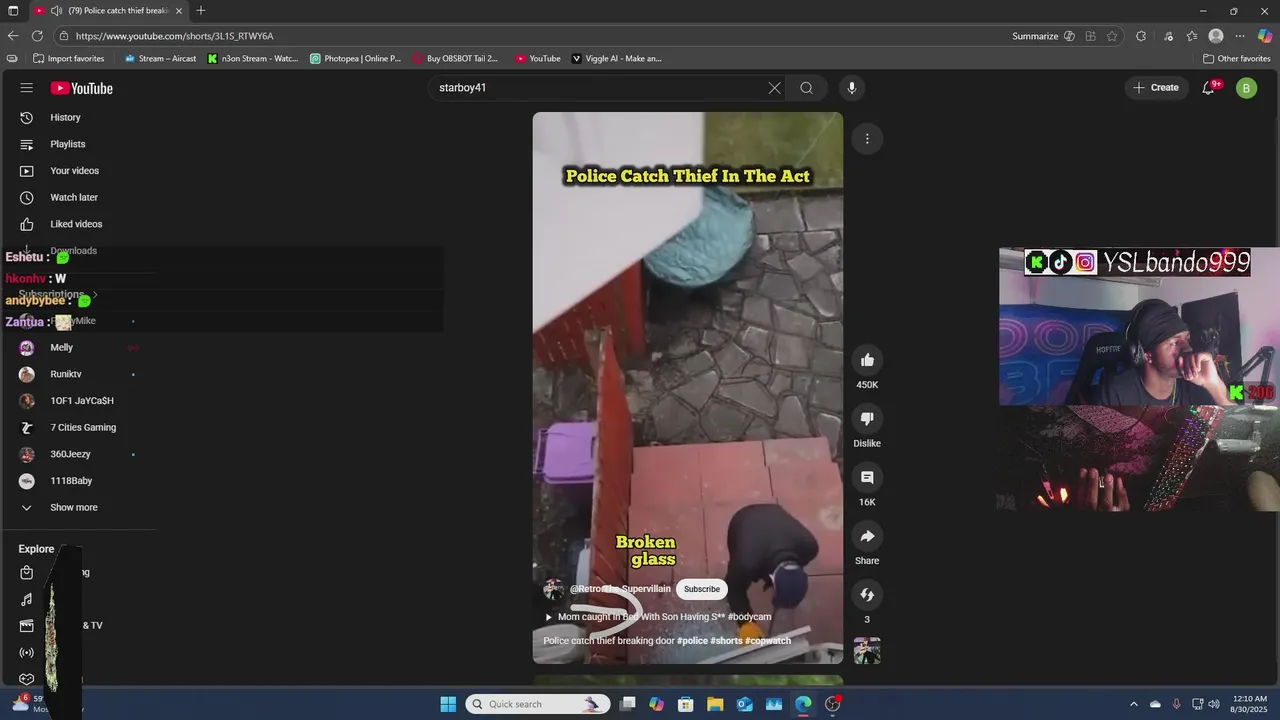The image size is (1280, 720).
Task: Open the tab actions menu icon
Action: (13, 11)
